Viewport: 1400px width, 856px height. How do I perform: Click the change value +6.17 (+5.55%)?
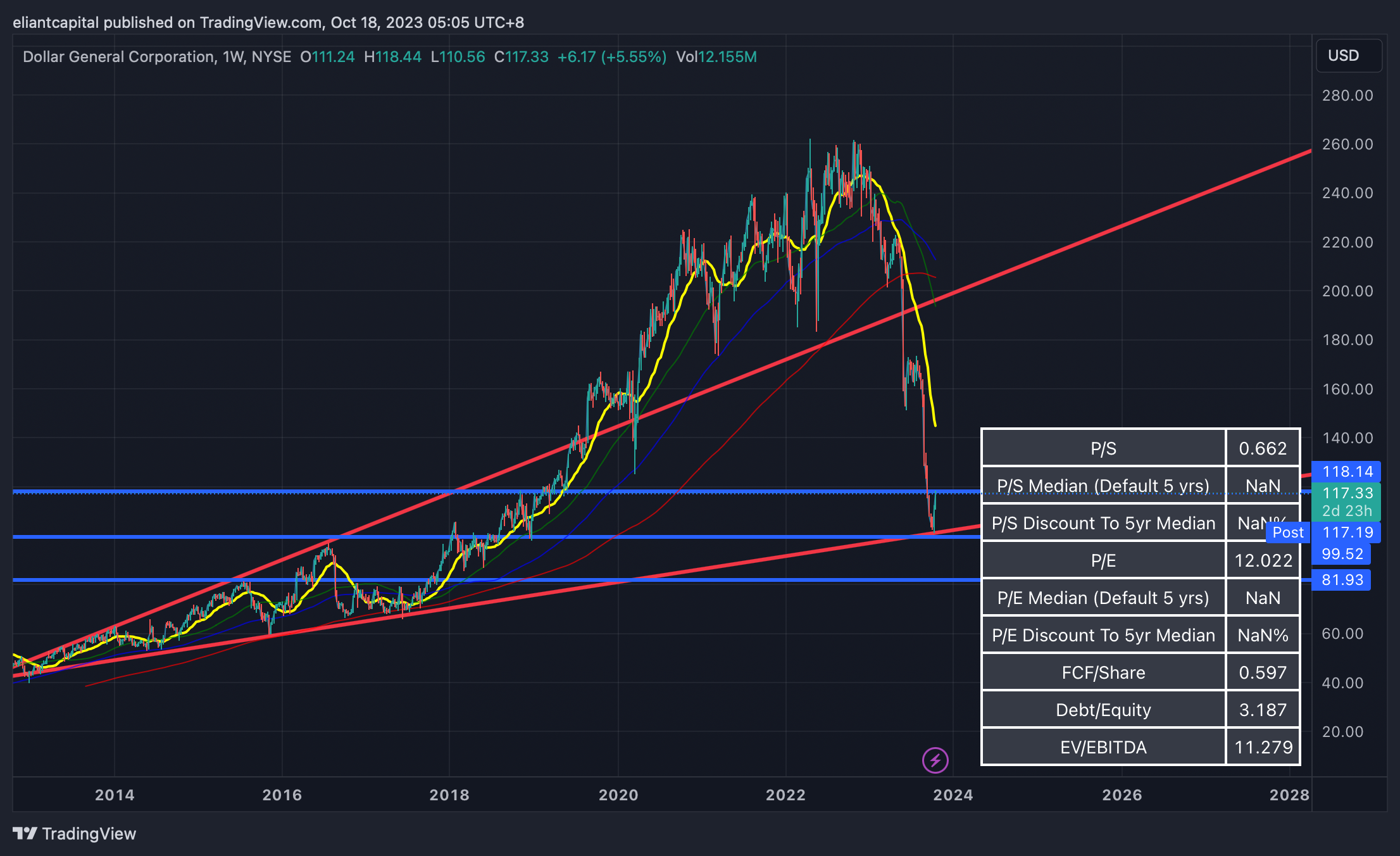pyautogui.click(x=611, y=57)
